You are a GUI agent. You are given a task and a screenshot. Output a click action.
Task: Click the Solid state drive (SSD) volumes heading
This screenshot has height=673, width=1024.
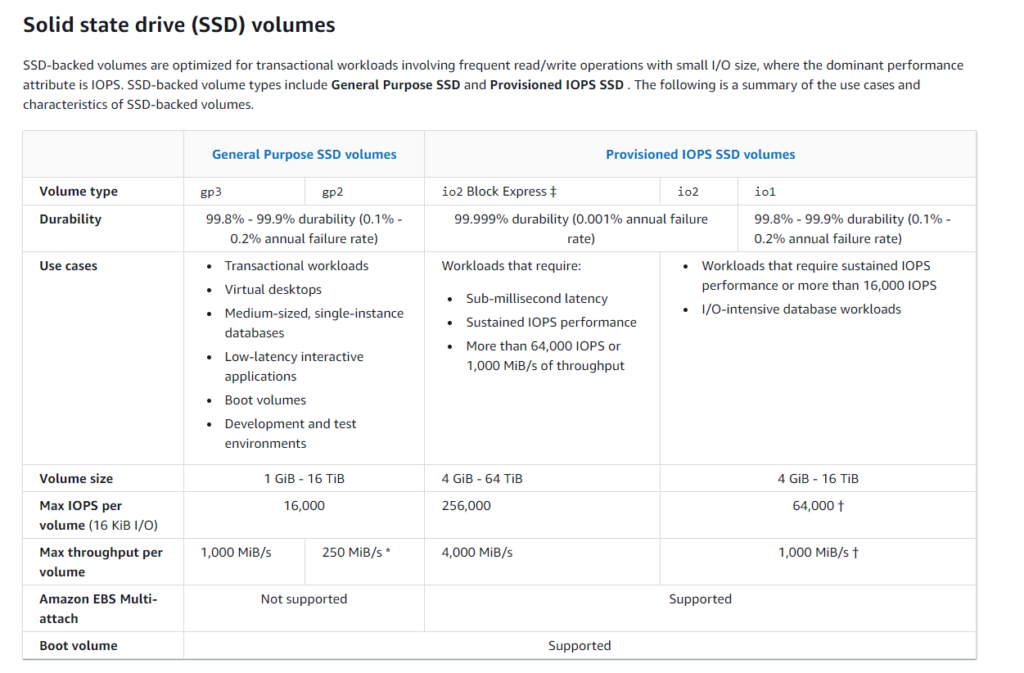coord(179,25)
